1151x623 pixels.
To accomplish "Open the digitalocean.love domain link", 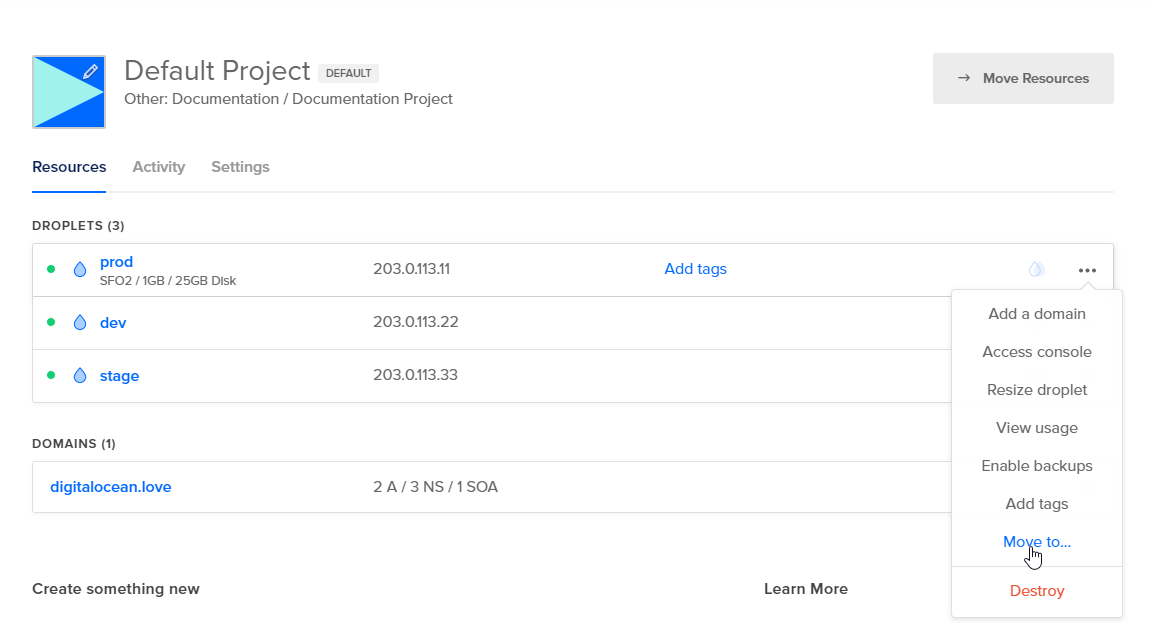I will coord(111,487).
